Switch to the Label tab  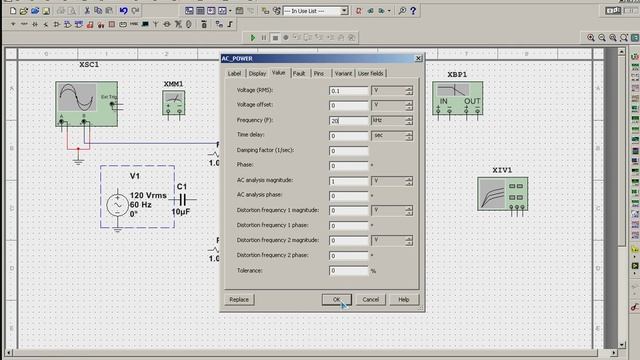pyautogui.click(x=234, y=73)
